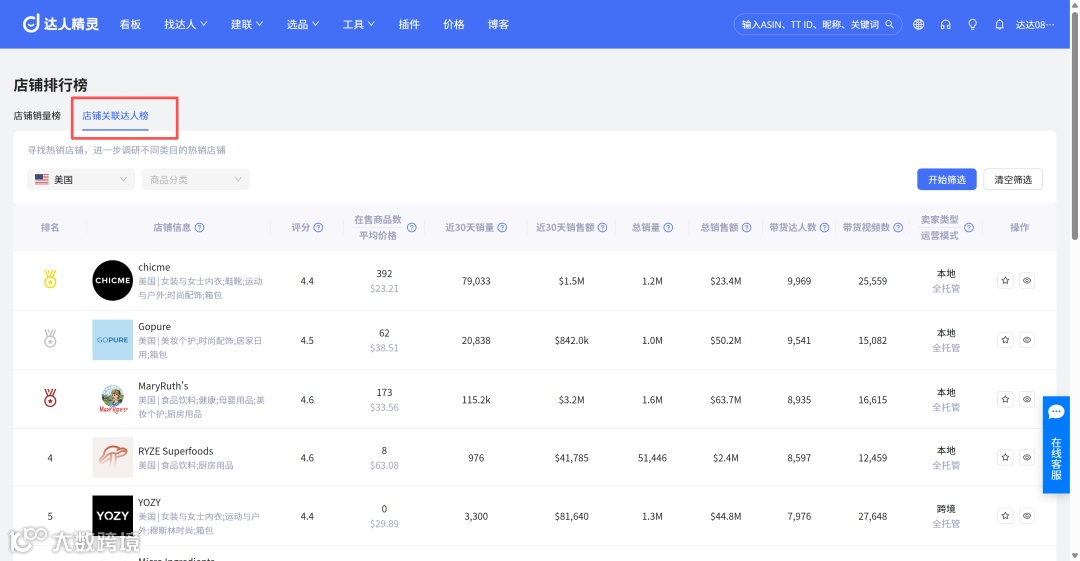
Task: Toggle eye view for RYZE Superfoods
Action: coord(1026,457)
